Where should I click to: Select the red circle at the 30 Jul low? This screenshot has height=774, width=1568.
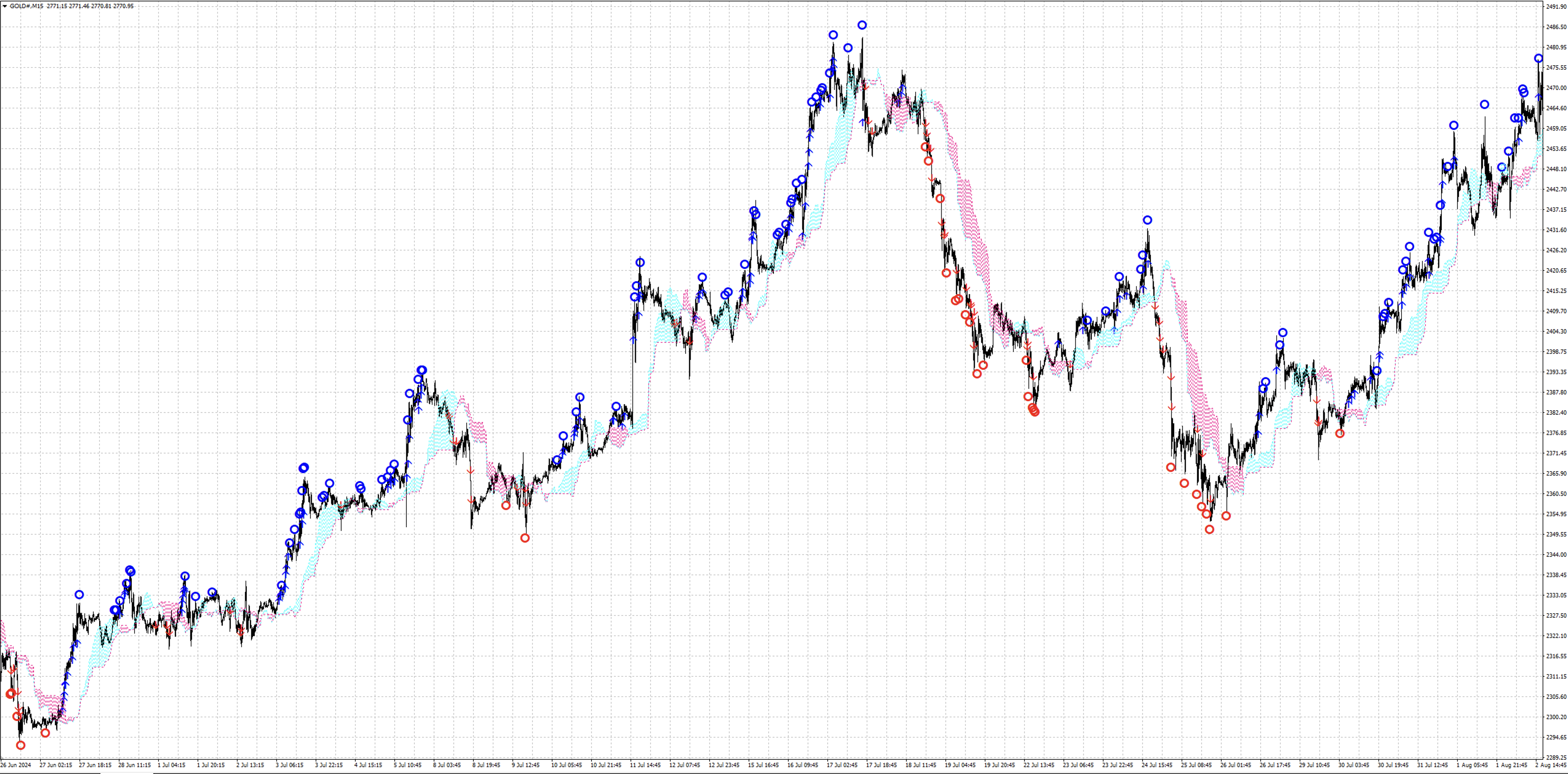pyautogui.click(x=1339, y=433)
